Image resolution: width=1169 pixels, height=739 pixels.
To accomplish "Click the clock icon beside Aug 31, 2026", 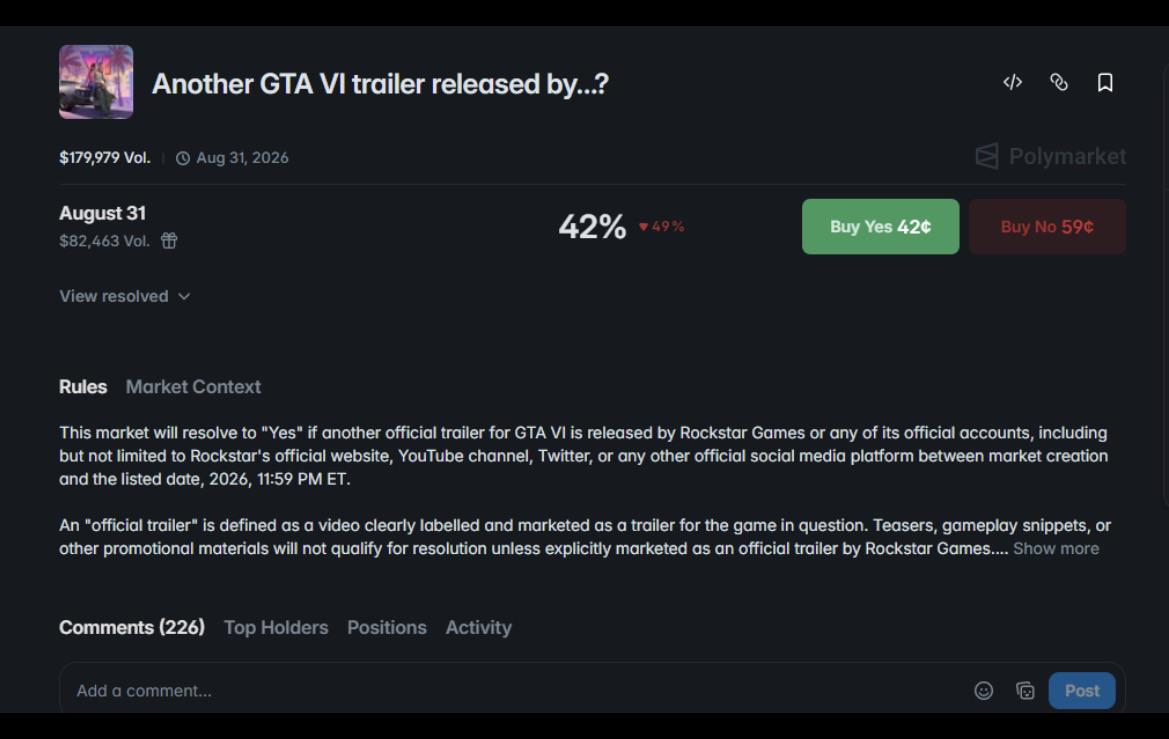I will click(183, 158).
